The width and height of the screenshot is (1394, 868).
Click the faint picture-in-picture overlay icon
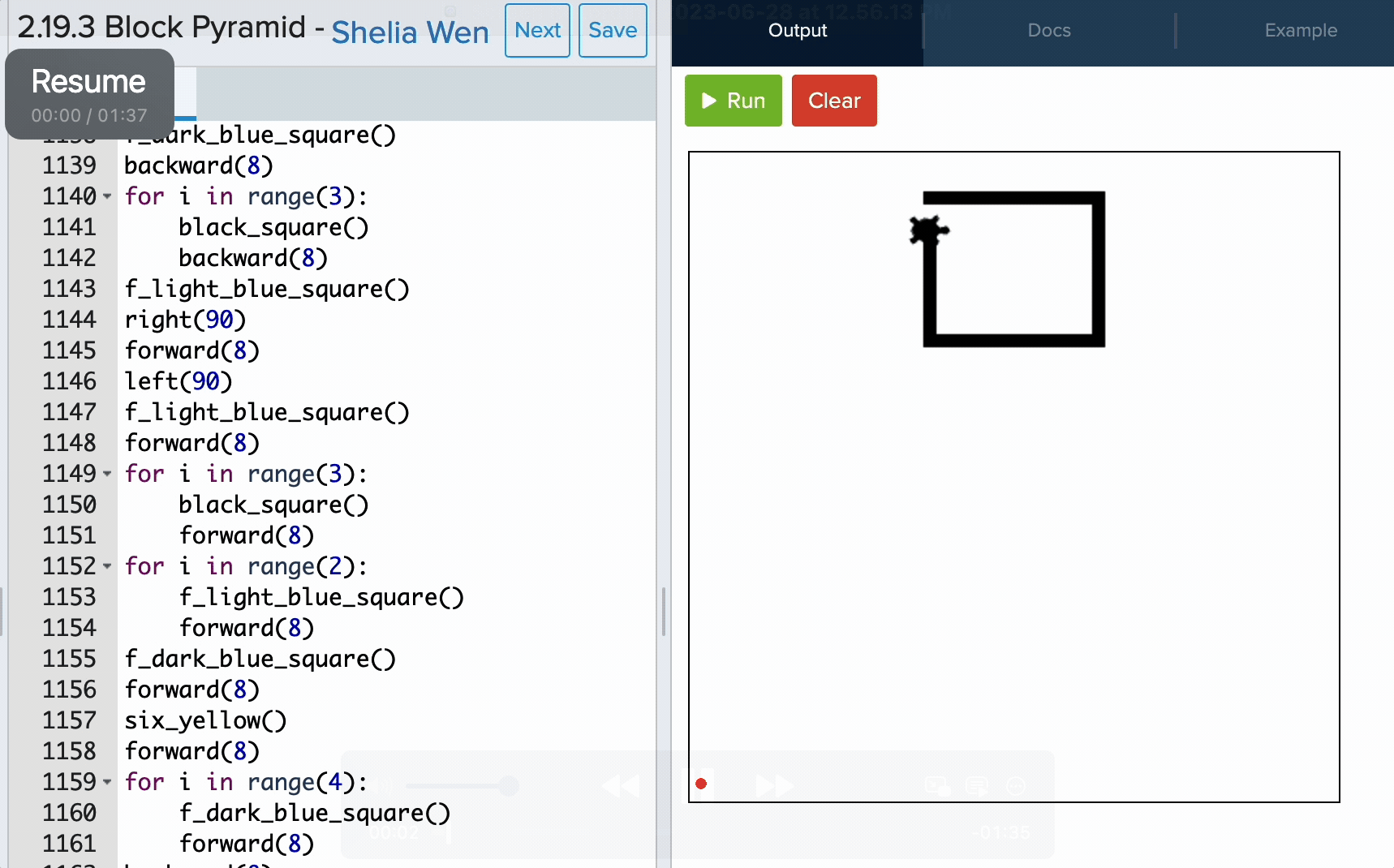click(937, 785)
